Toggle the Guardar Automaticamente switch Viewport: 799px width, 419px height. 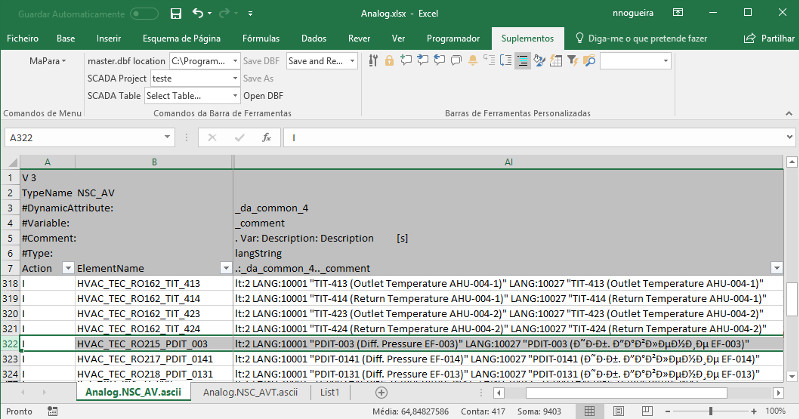[144, 14]
